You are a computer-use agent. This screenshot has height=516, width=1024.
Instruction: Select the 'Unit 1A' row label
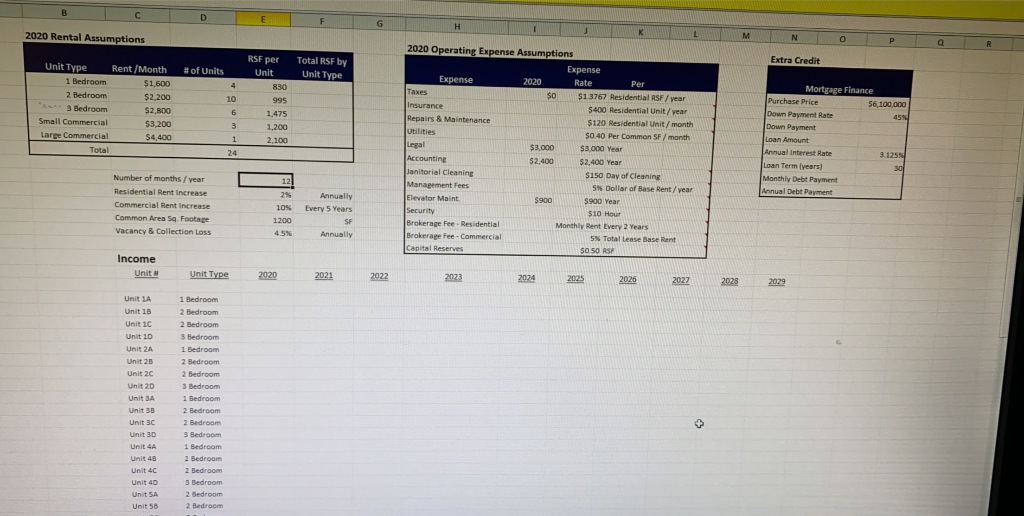coord(137,298)
